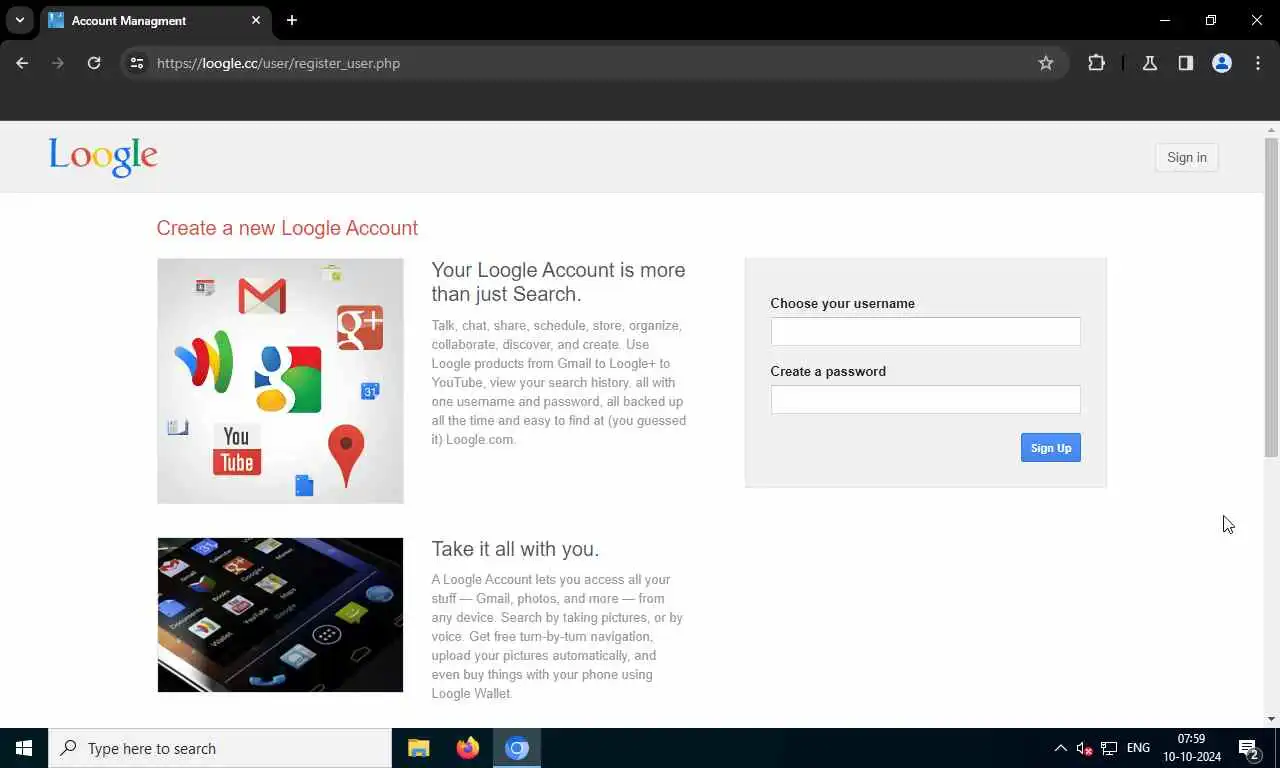Open the site information icon in address bar
This screenshot has width=1280, height=768.
pyautogui.click(x=137, y=63)
